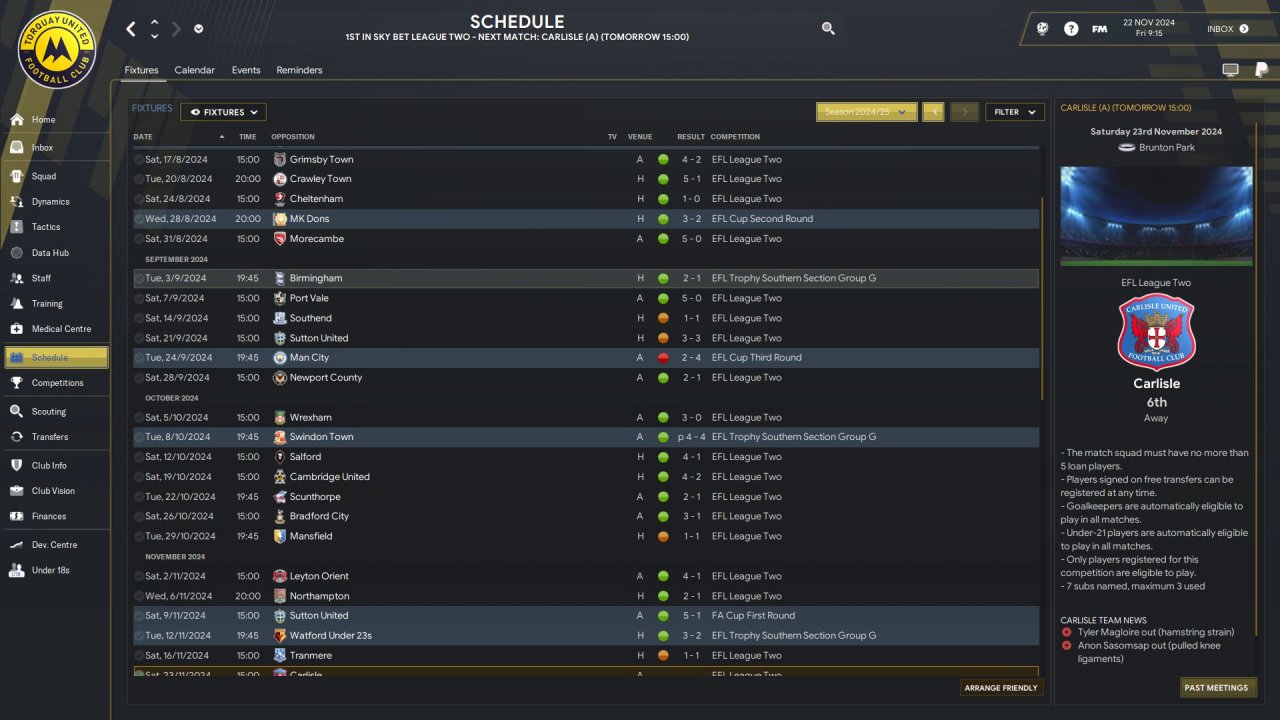Tick the checkbox for the Man City fixture
The width and height of the screenshot is (1280, 720).
[139, 358]
